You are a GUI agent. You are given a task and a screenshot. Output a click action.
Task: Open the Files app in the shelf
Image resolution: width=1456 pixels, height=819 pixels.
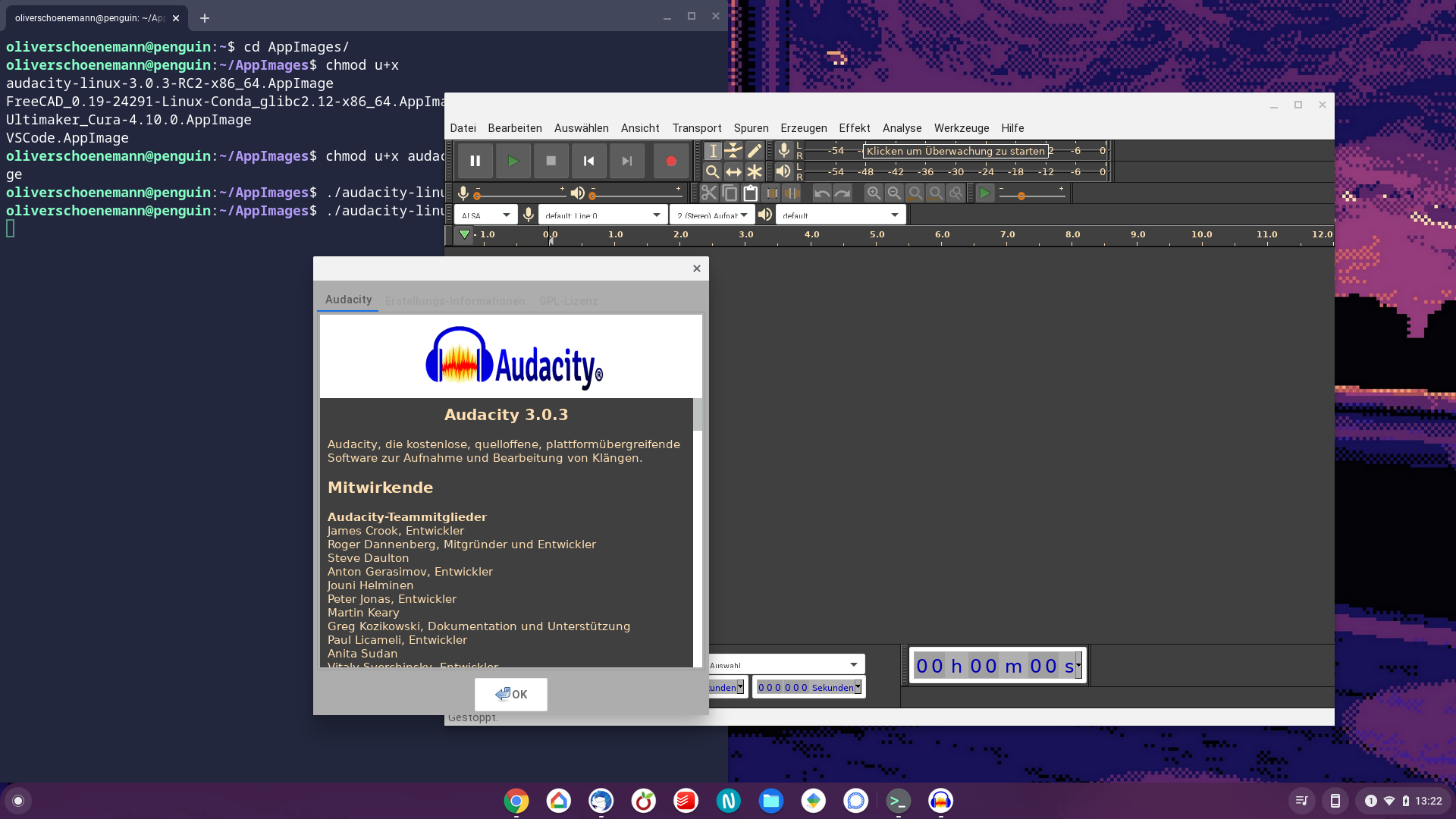coord(771,801)
